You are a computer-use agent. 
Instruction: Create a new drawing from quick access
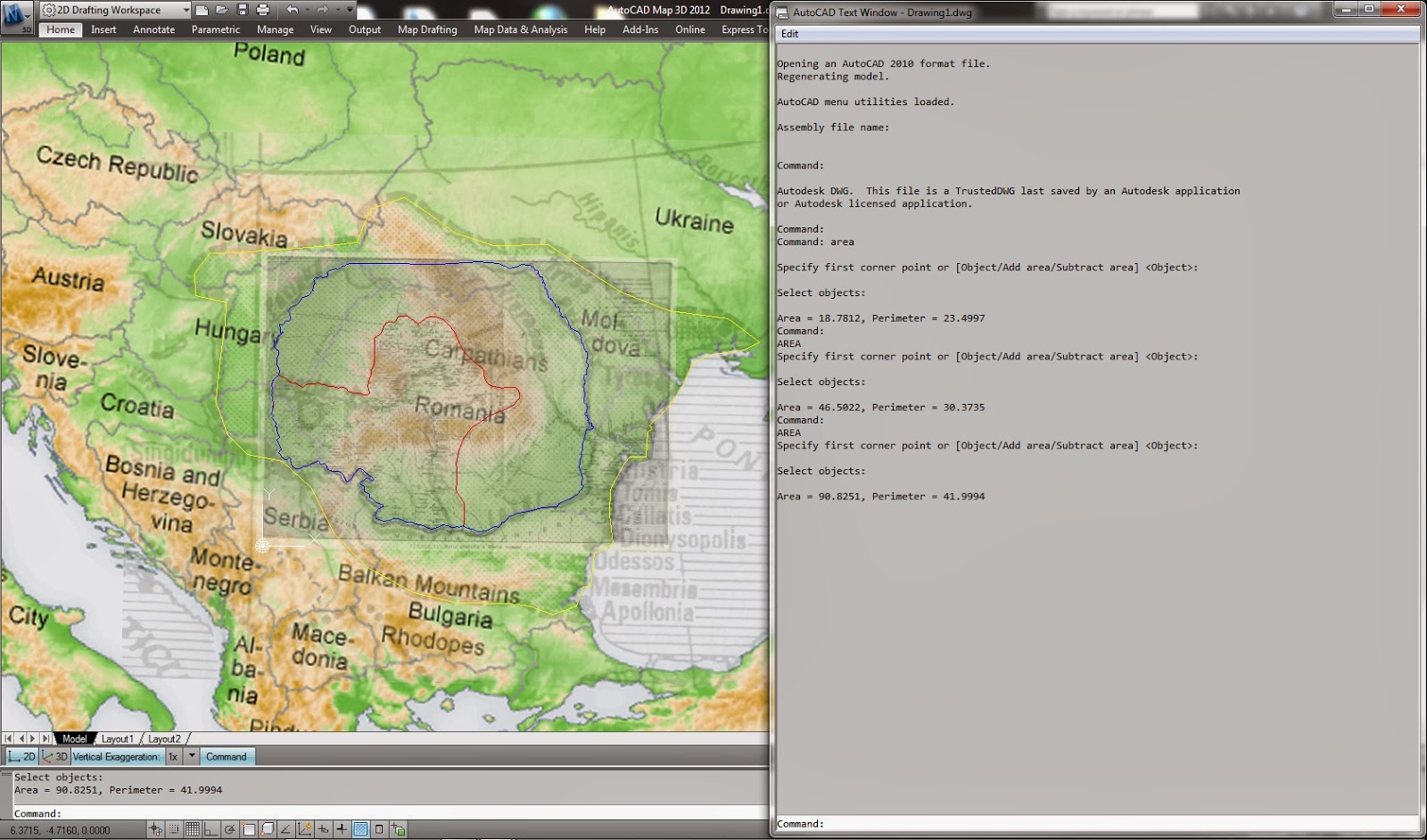[202, 10]
